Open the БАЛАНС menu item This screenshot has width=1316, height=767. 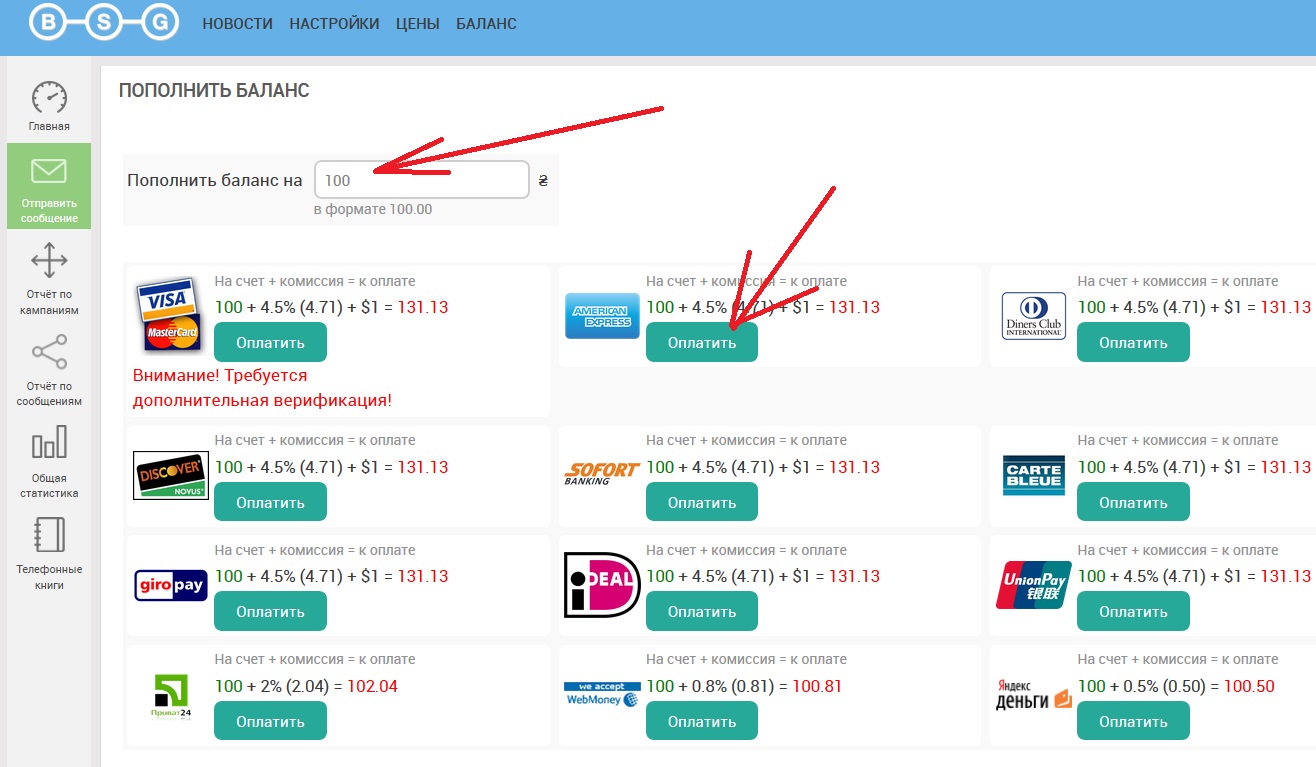(x=486, y=24)
